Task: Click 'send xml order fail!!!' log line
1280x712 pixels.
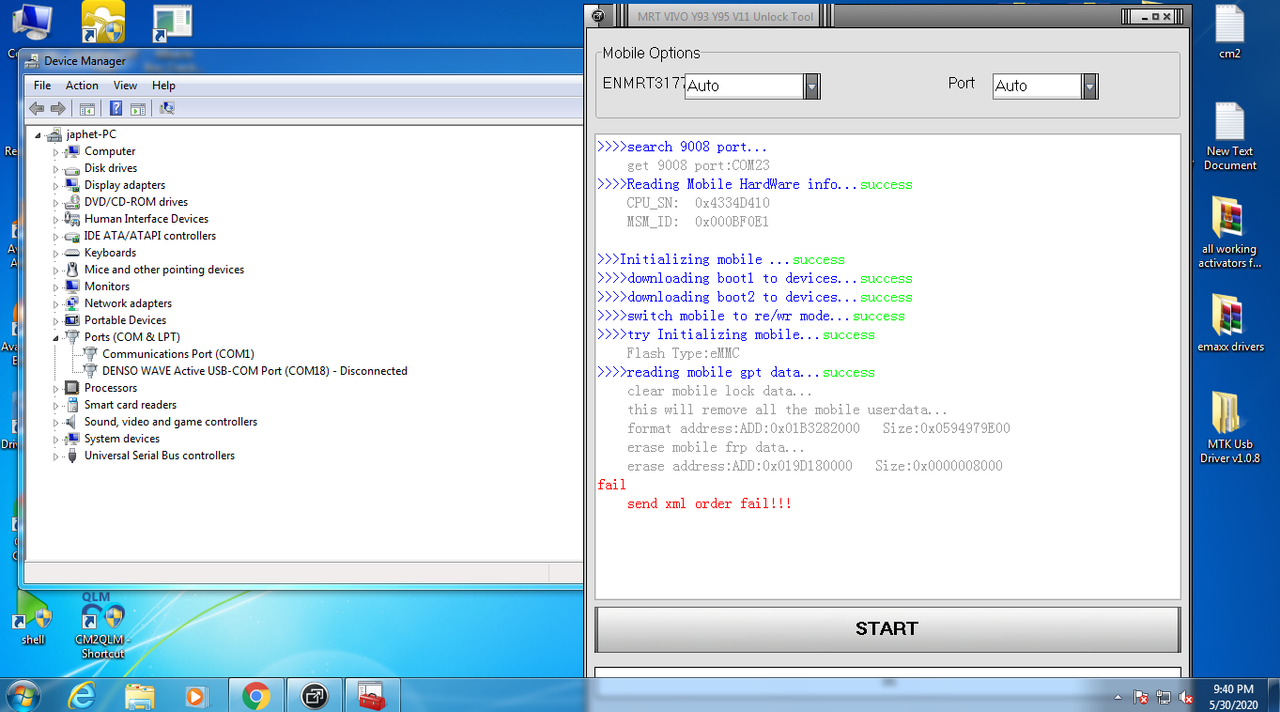Action: [x=709, y=504]
